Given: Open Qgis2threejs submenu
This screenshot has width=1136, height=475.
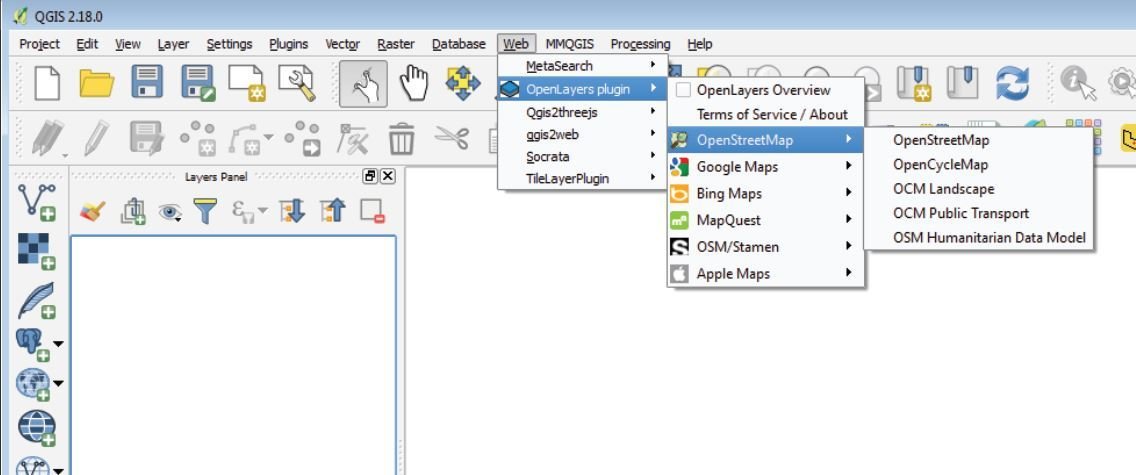Looking at the screenshot, I should 582,112.
